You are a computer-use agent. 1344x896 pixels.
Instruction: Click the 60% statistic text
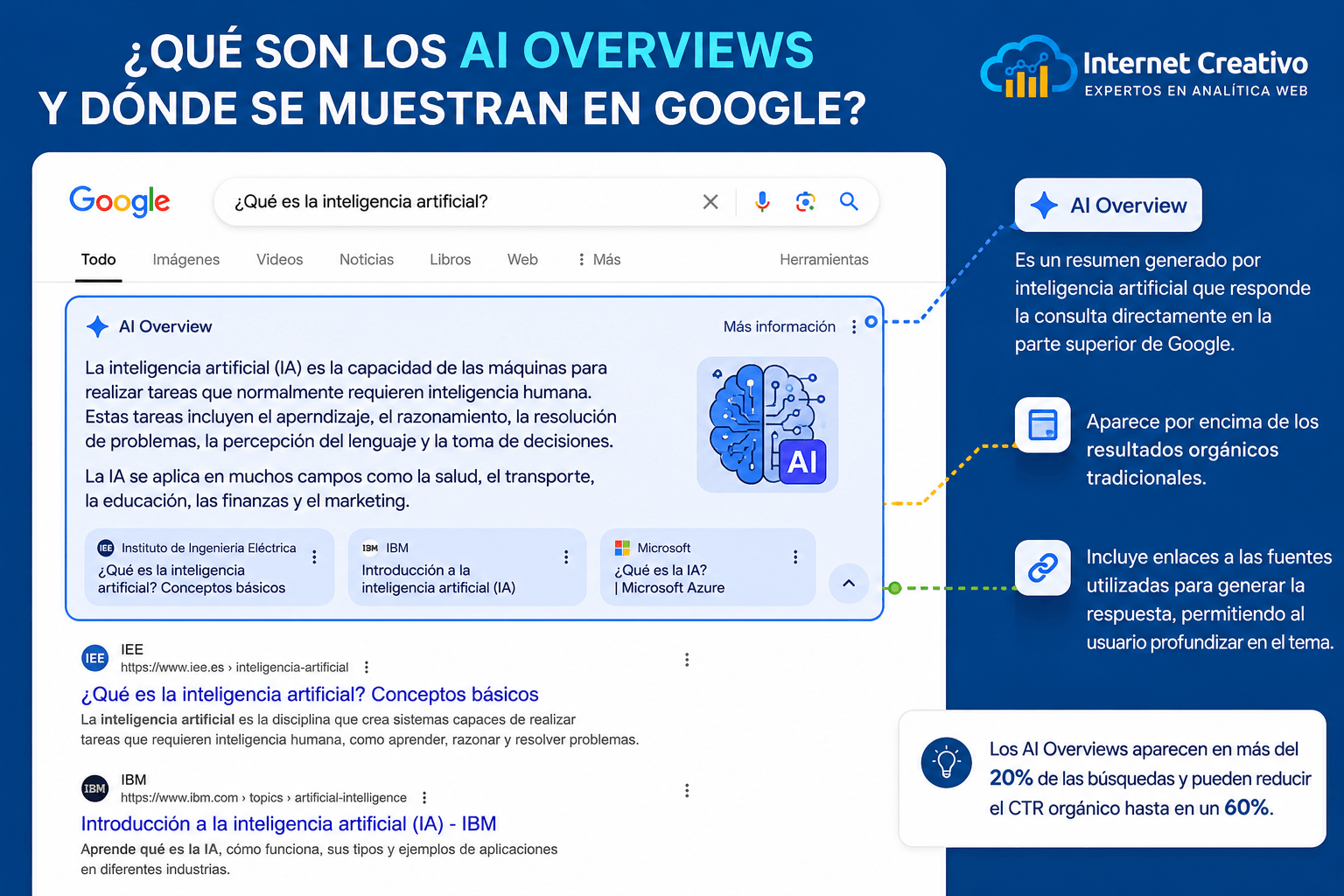tap(1247, 807)
